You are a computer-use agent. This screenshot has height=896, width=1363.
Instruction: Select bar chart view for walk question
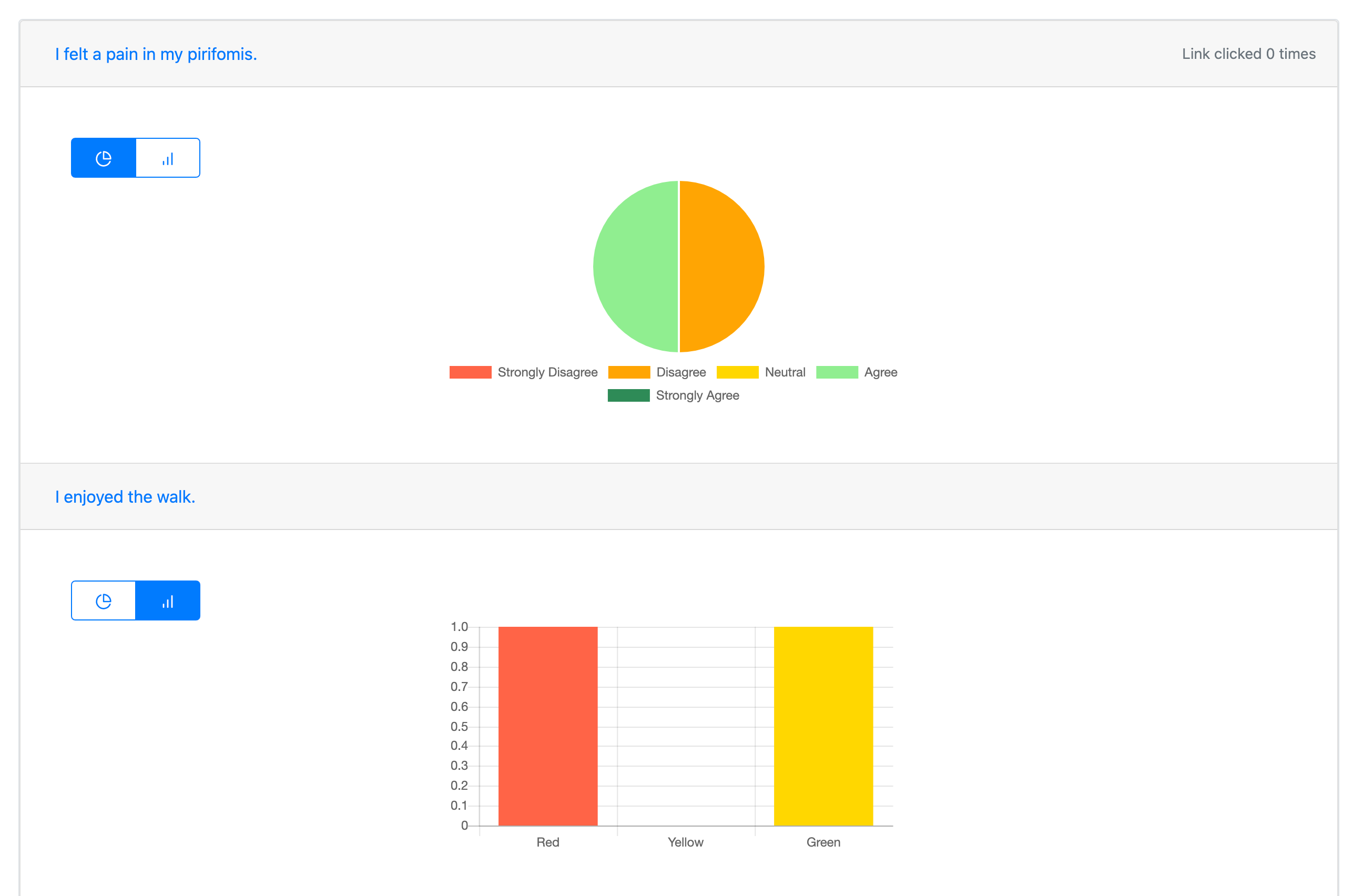(168, 600)
